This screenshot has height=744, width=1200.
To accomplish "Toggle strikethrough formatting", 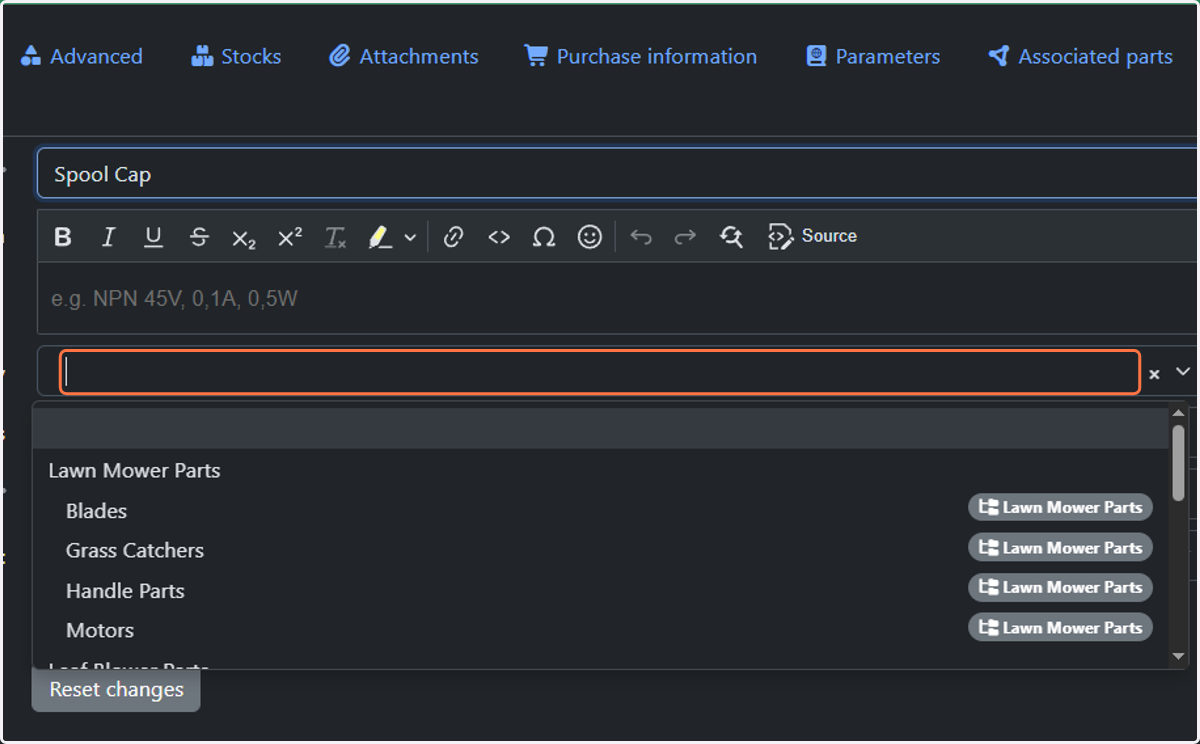I will click(x=199, y=237).
